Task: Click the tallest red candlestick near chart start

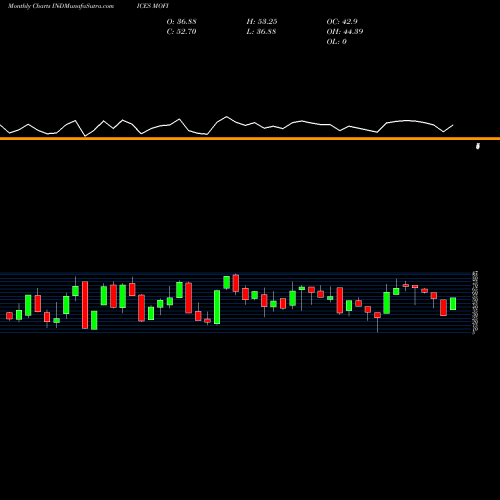Action: pos(85,305)
